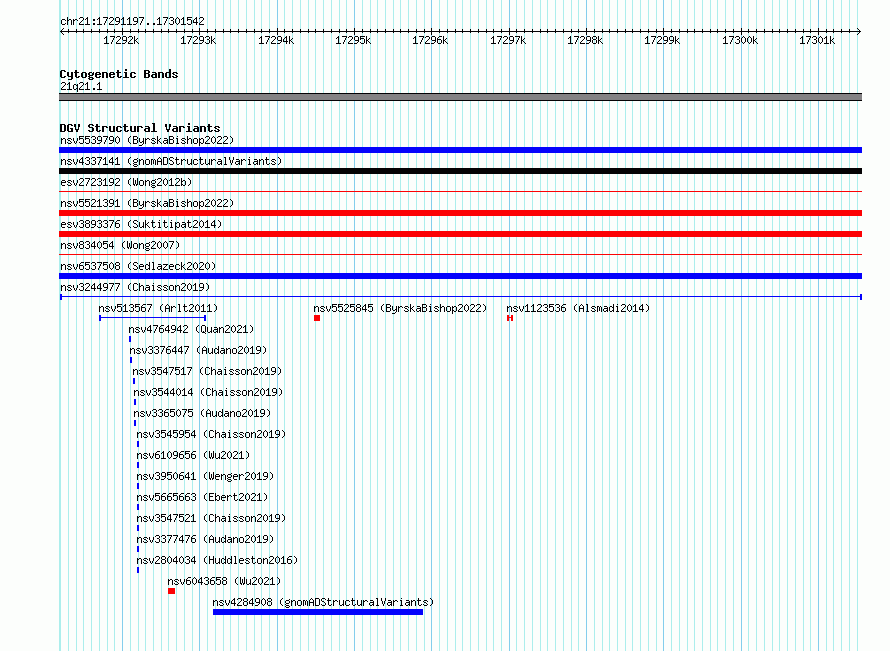
Task: Select the thick red bar under nsv5521391
Action: pyautogui.click(x=460, y=213)
